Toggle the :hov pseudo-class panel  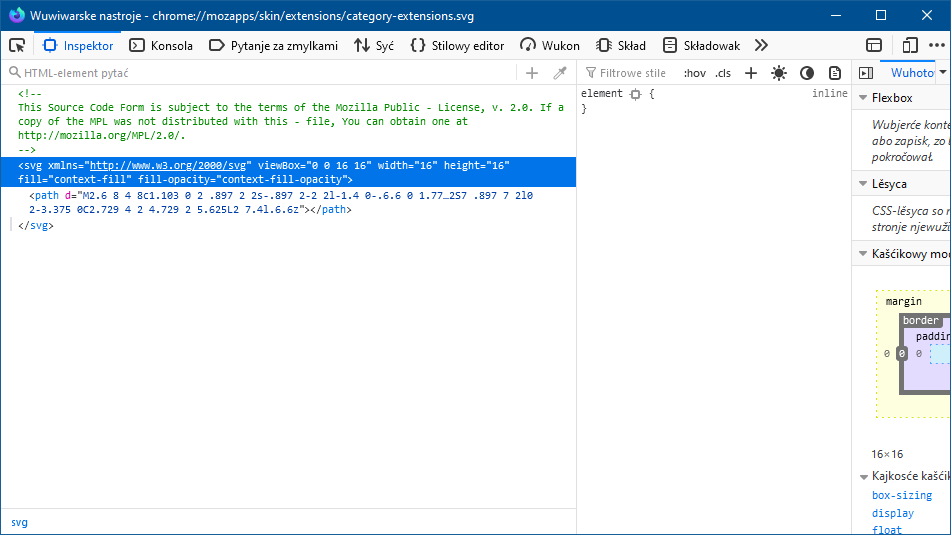tap(694, 73)
